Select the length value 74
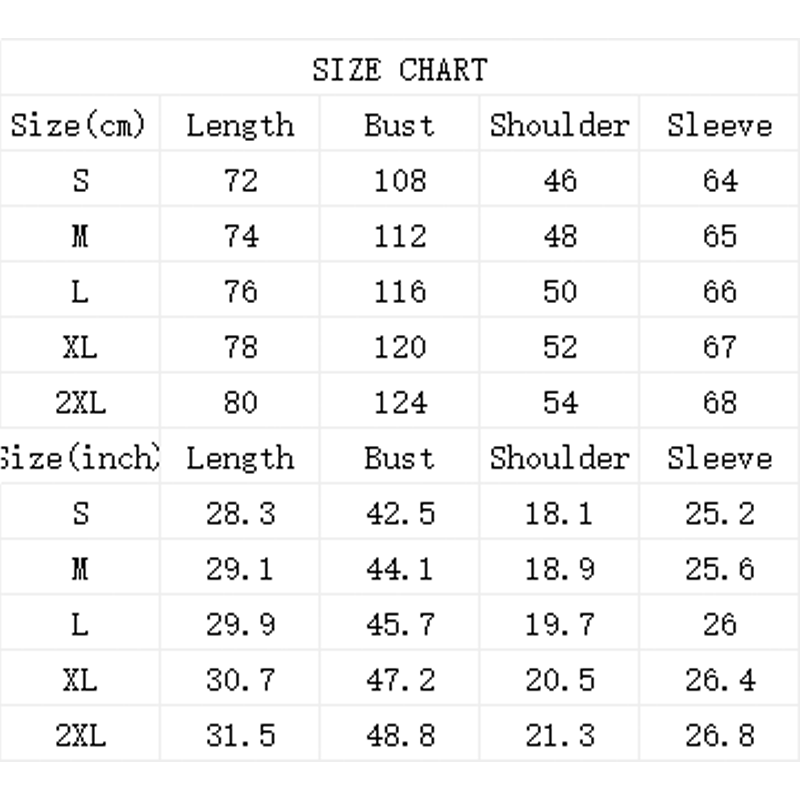Screen dimensions: 800x800 [240, 236]
